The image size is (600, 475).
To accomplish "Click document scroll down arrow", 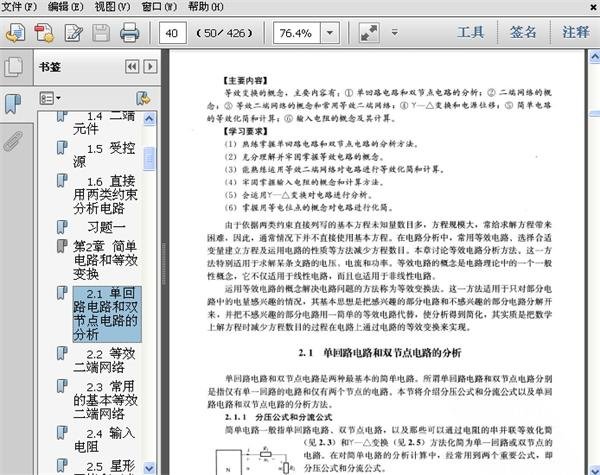I will click(594, 470).
